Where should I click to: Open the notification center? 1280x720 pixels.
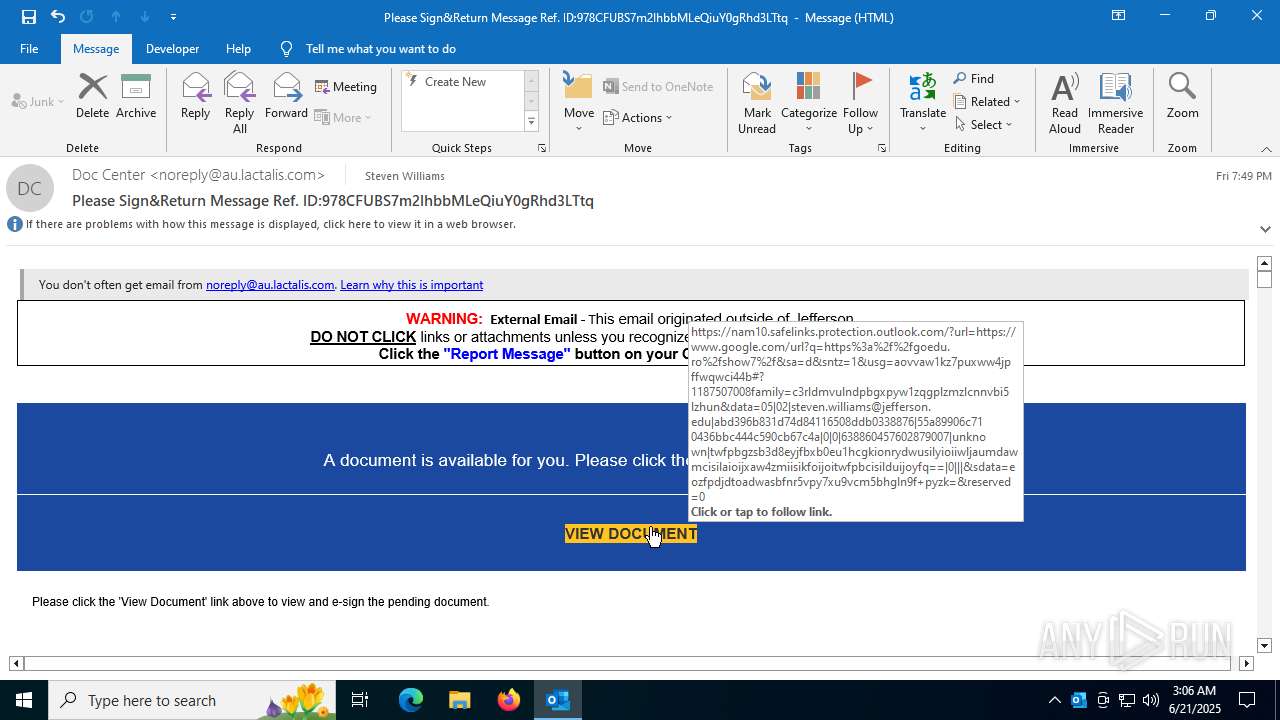[x=1247, y=700]
